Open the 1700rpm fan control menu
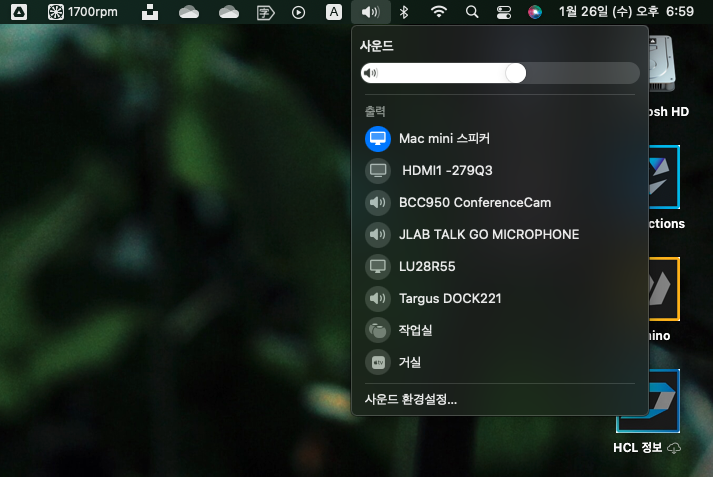 pos(82,12)
